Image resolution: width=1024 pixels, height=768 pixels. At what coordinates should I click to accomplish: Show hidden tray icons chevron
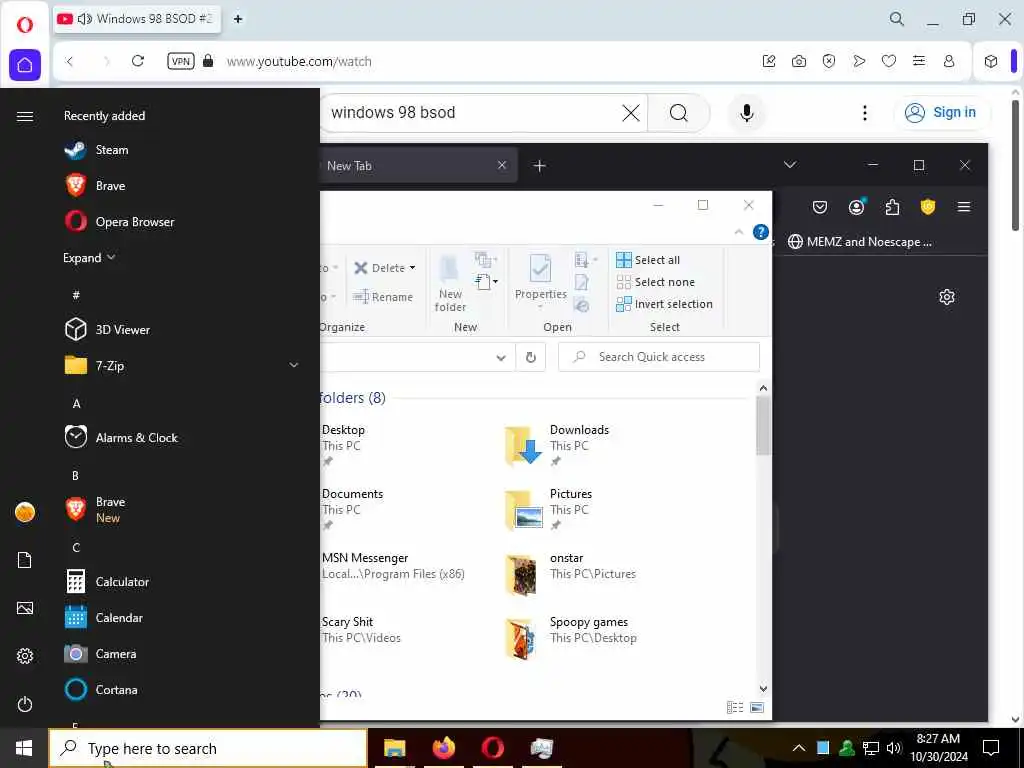click(799, 748)
